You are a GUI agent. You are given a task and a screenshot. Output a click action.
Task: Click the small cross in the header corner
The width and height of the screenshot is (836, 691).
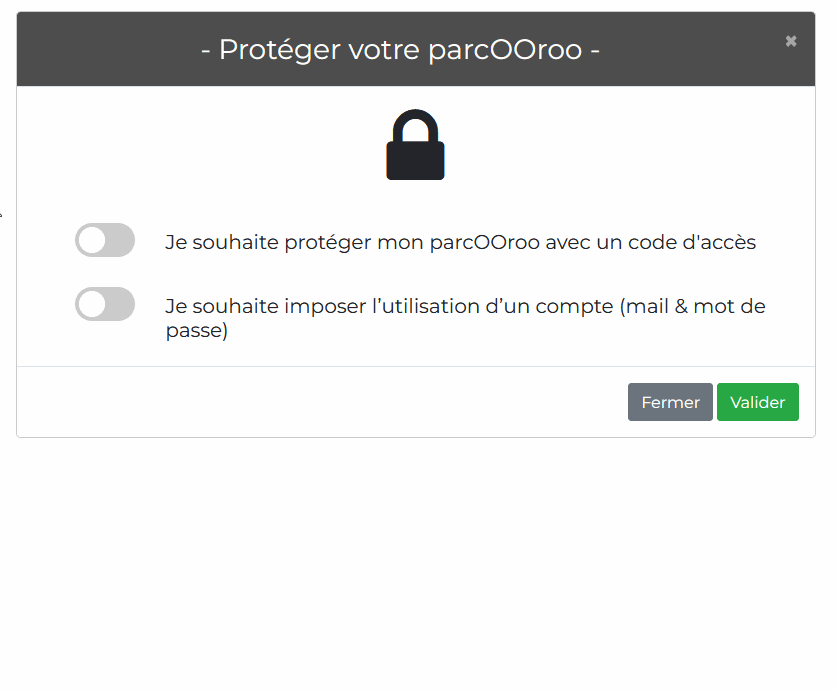click(791, 41)
